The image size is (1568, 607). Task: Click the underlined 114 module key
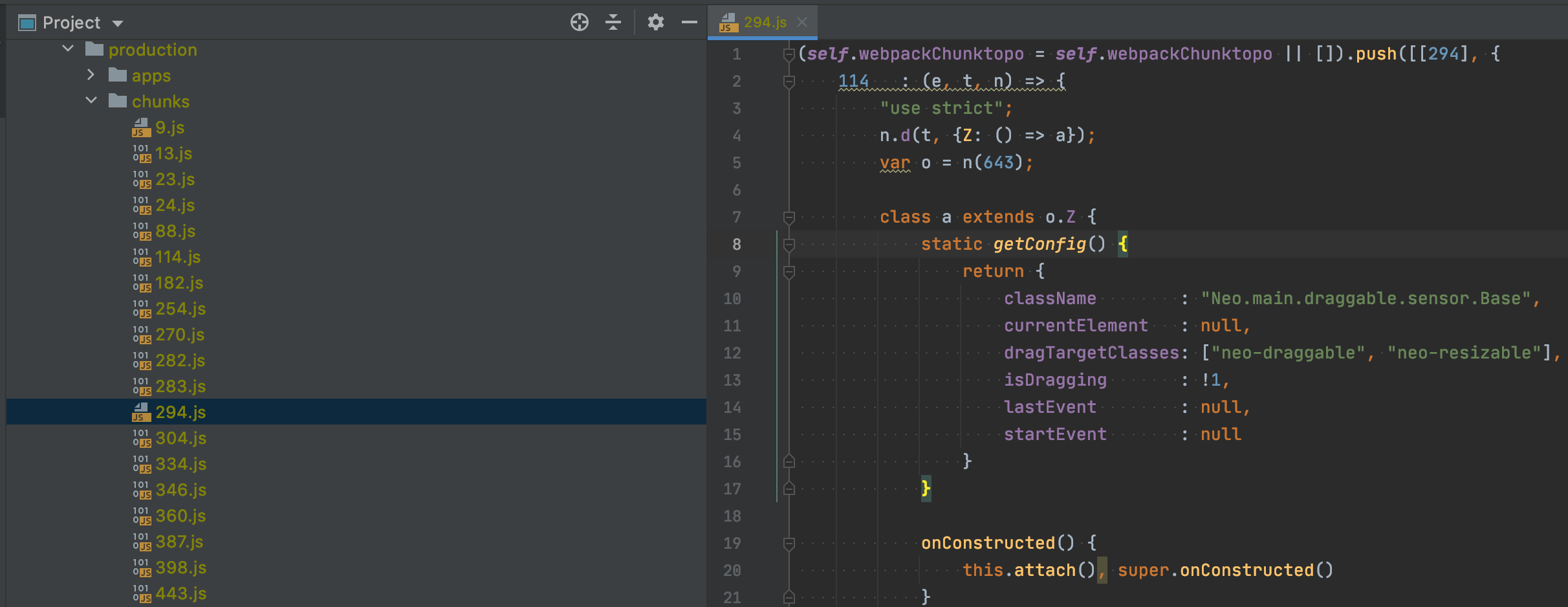853,81
